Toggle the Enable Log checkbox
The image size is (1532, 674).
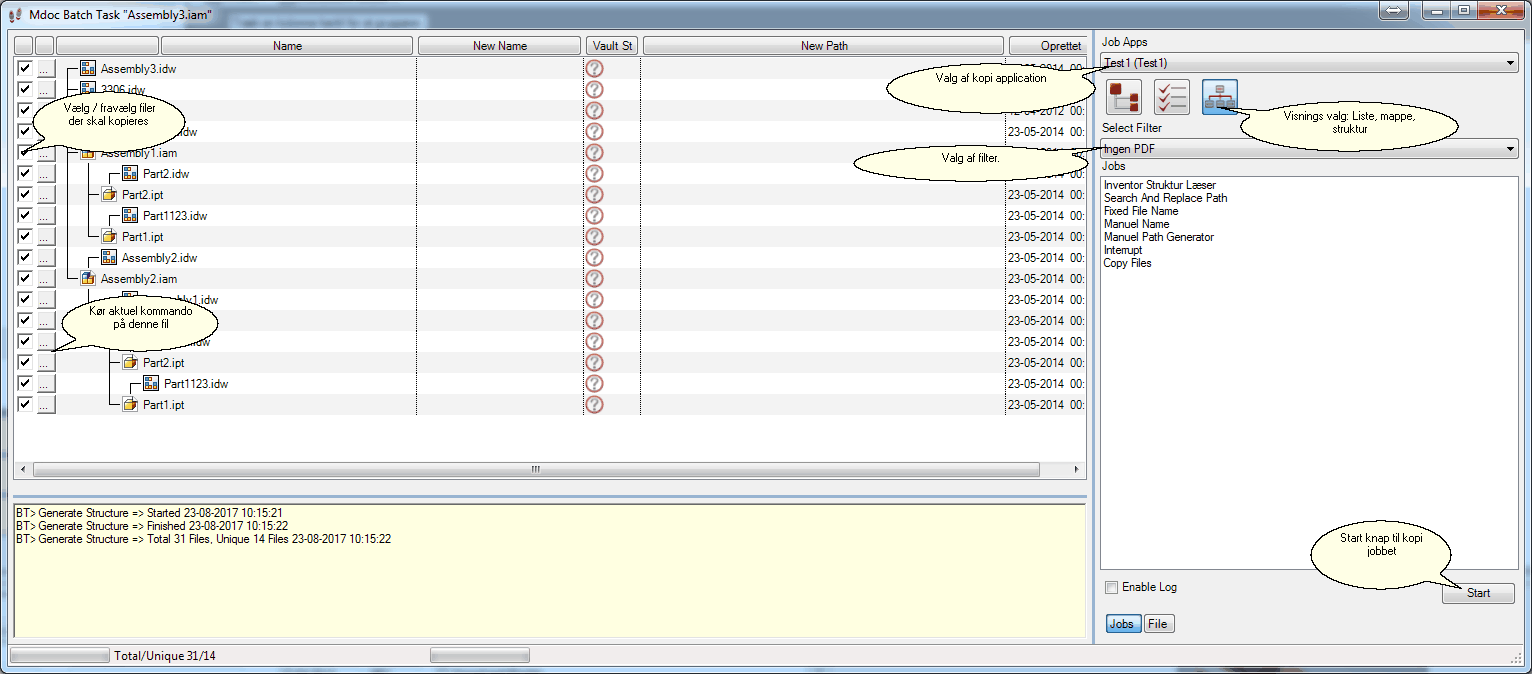1112,588
